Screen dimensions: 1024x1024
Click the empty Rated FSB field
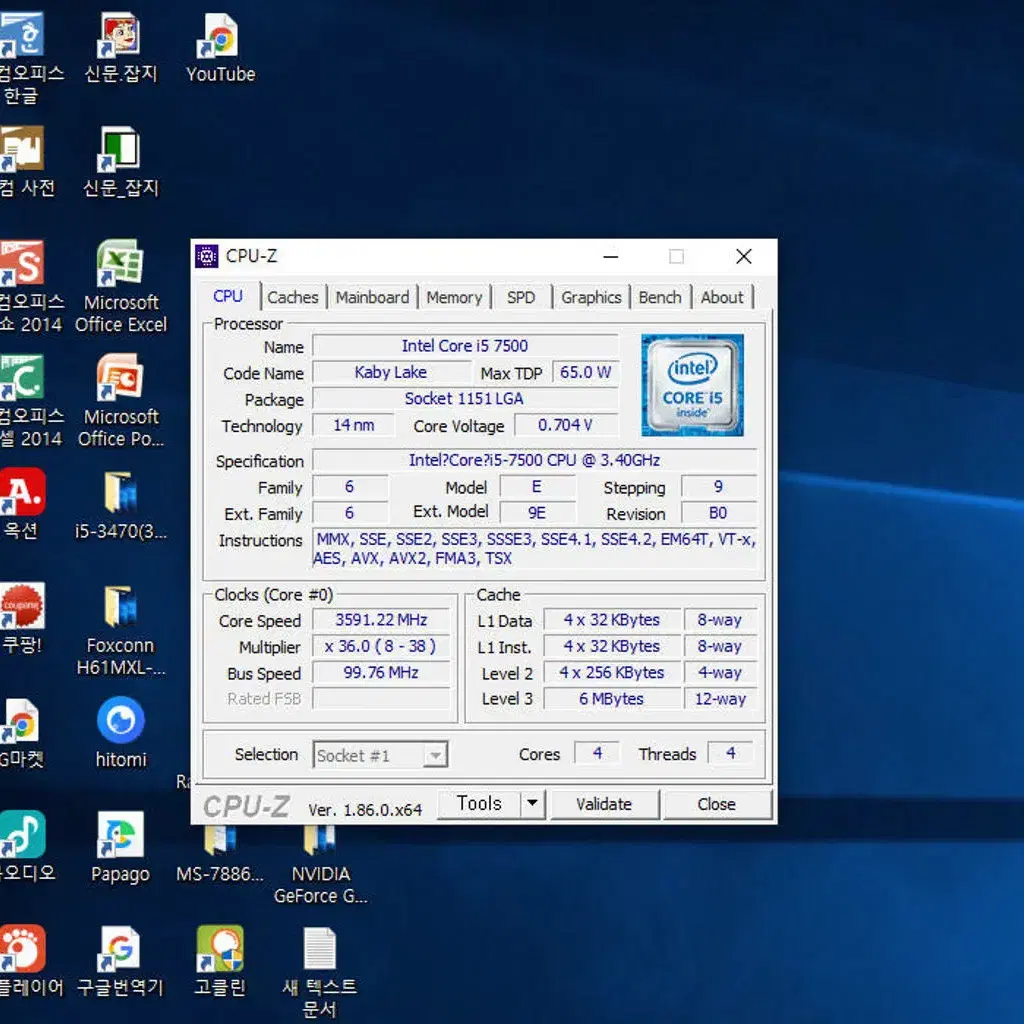tap(381, 698)
